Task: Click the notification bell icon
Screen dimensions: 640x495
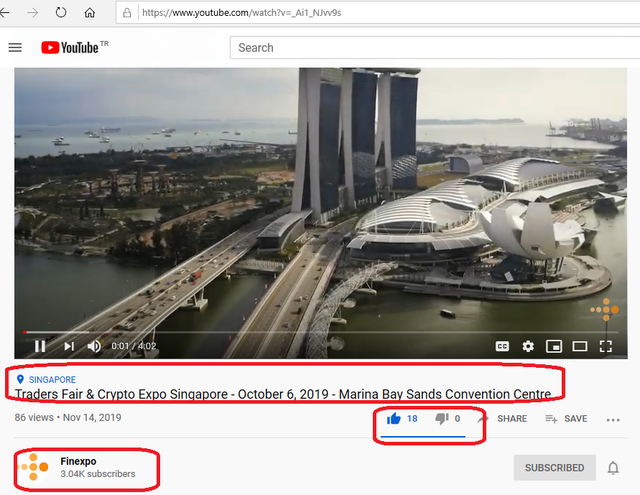Action: [x=613, y=468]
